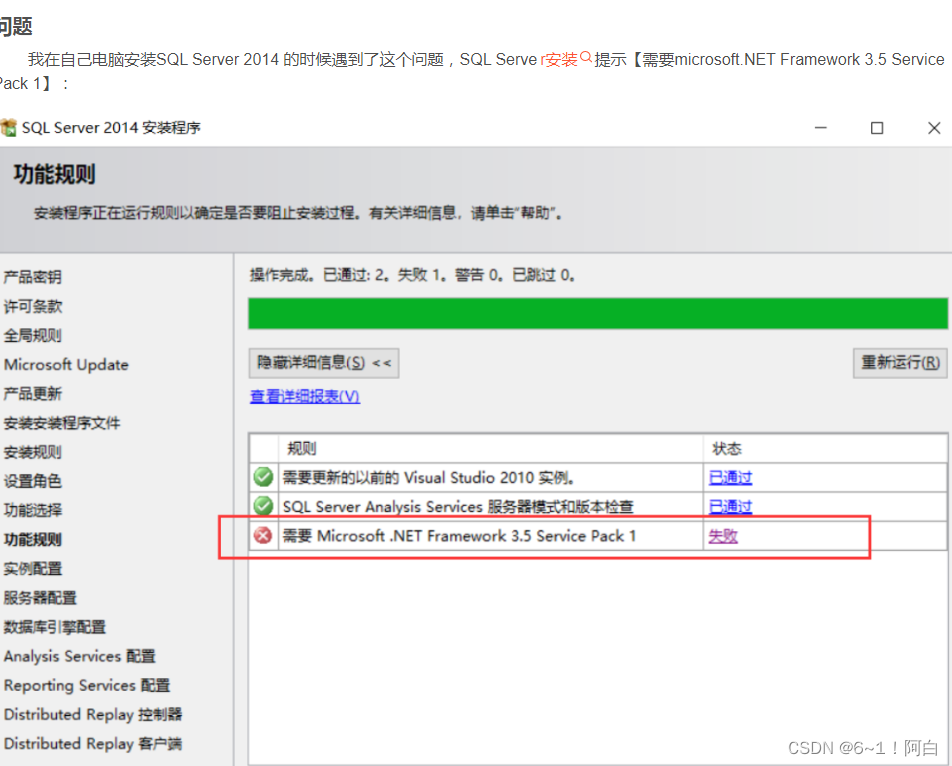Select 服务器配置 step in sidebar
Image resolution: width=952 pixels, height=766 pixels.
[x=40, y=598]
